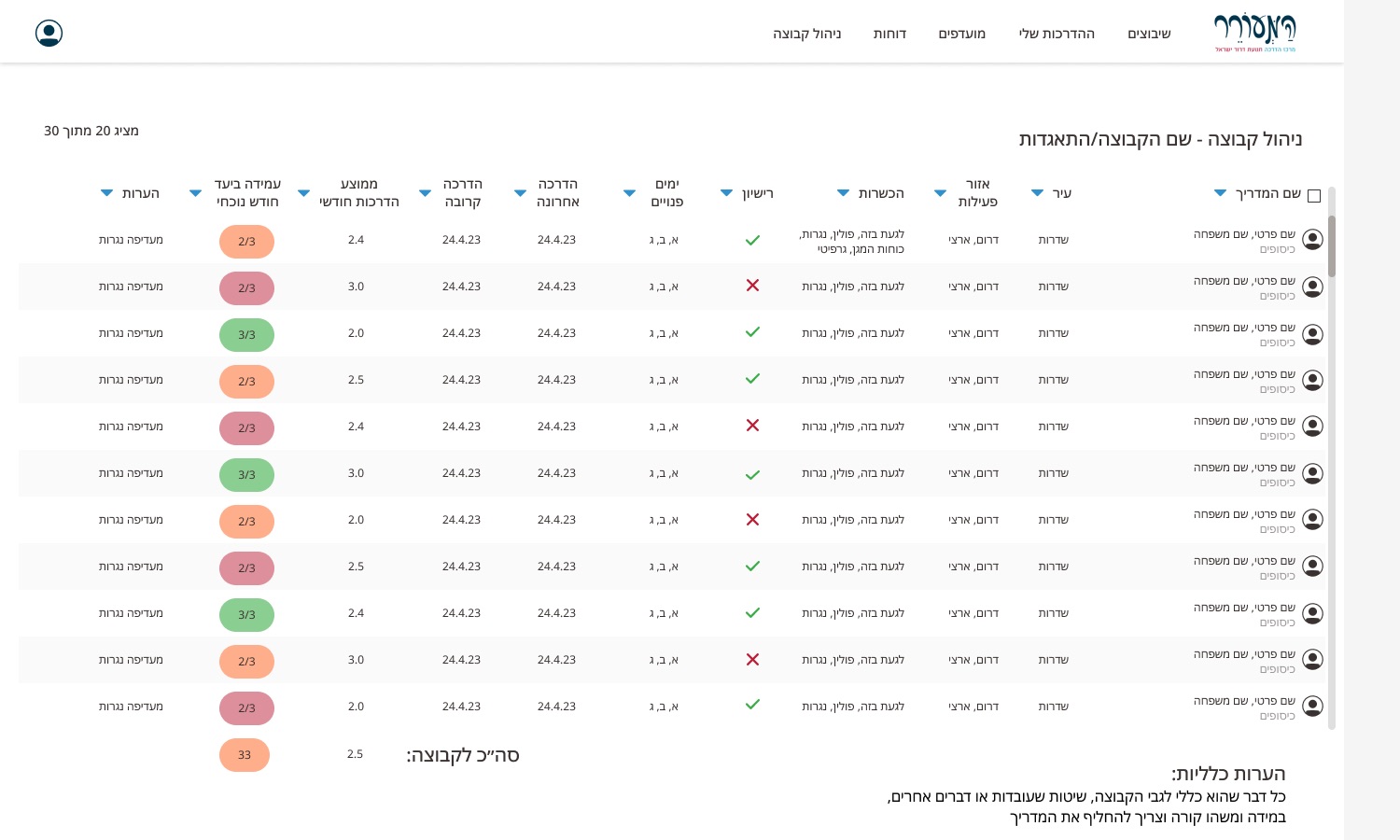This screenshot has height=840, width=1400.
Task: Click the המעורר logo
Action: click(x=1255, y=33)
